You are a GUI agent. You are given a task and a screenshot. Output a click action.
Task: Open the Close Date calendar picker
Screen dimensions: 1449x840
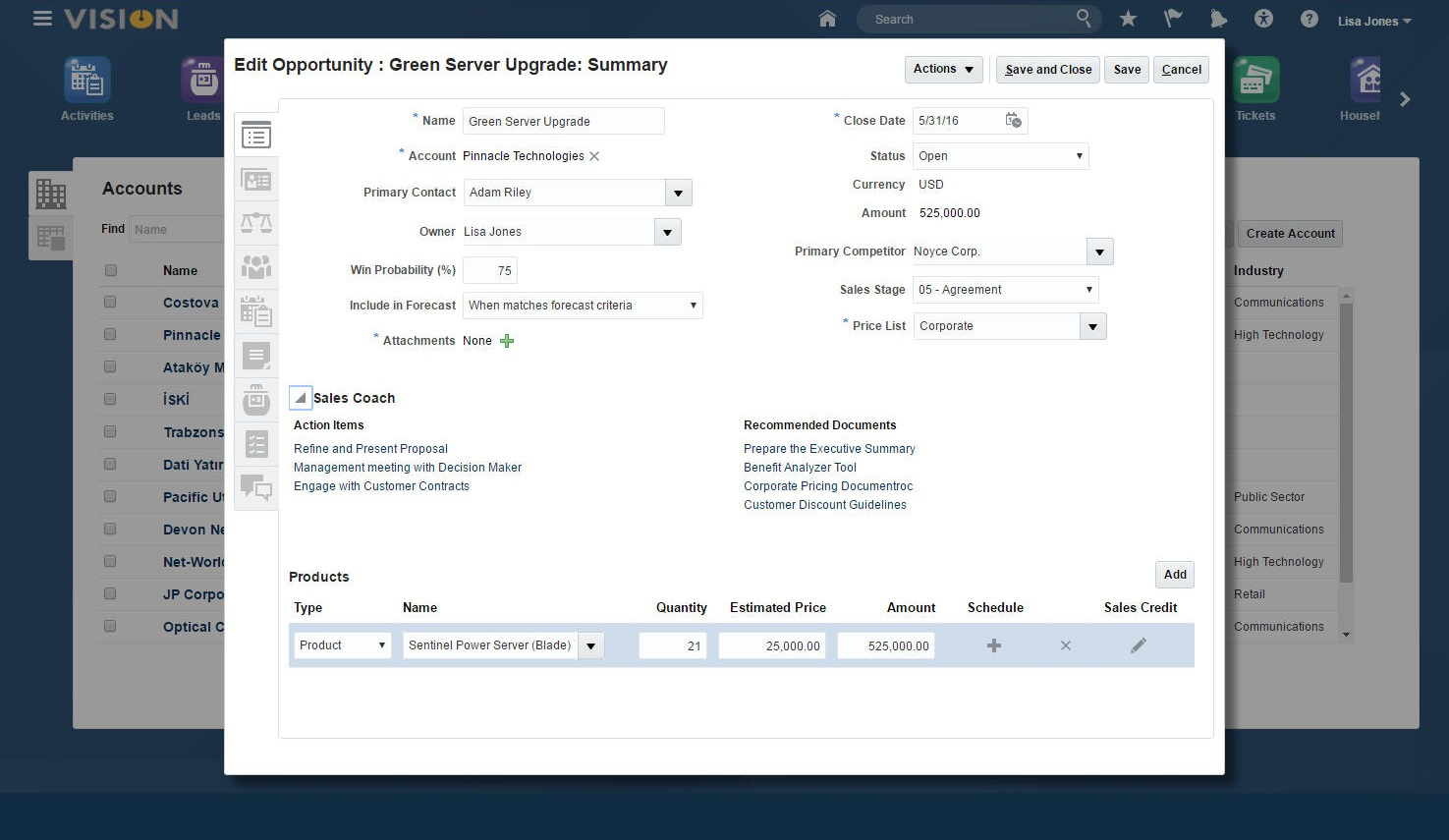tap(1014, 120)
